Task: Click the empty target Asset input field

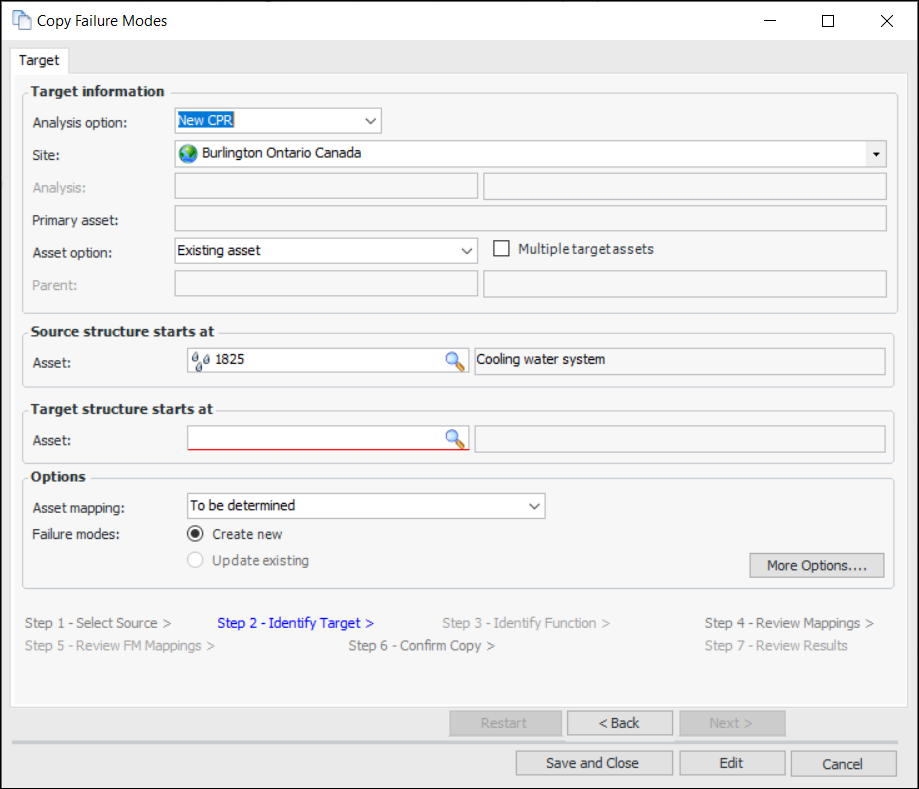Action: click(x=314, y=438)
